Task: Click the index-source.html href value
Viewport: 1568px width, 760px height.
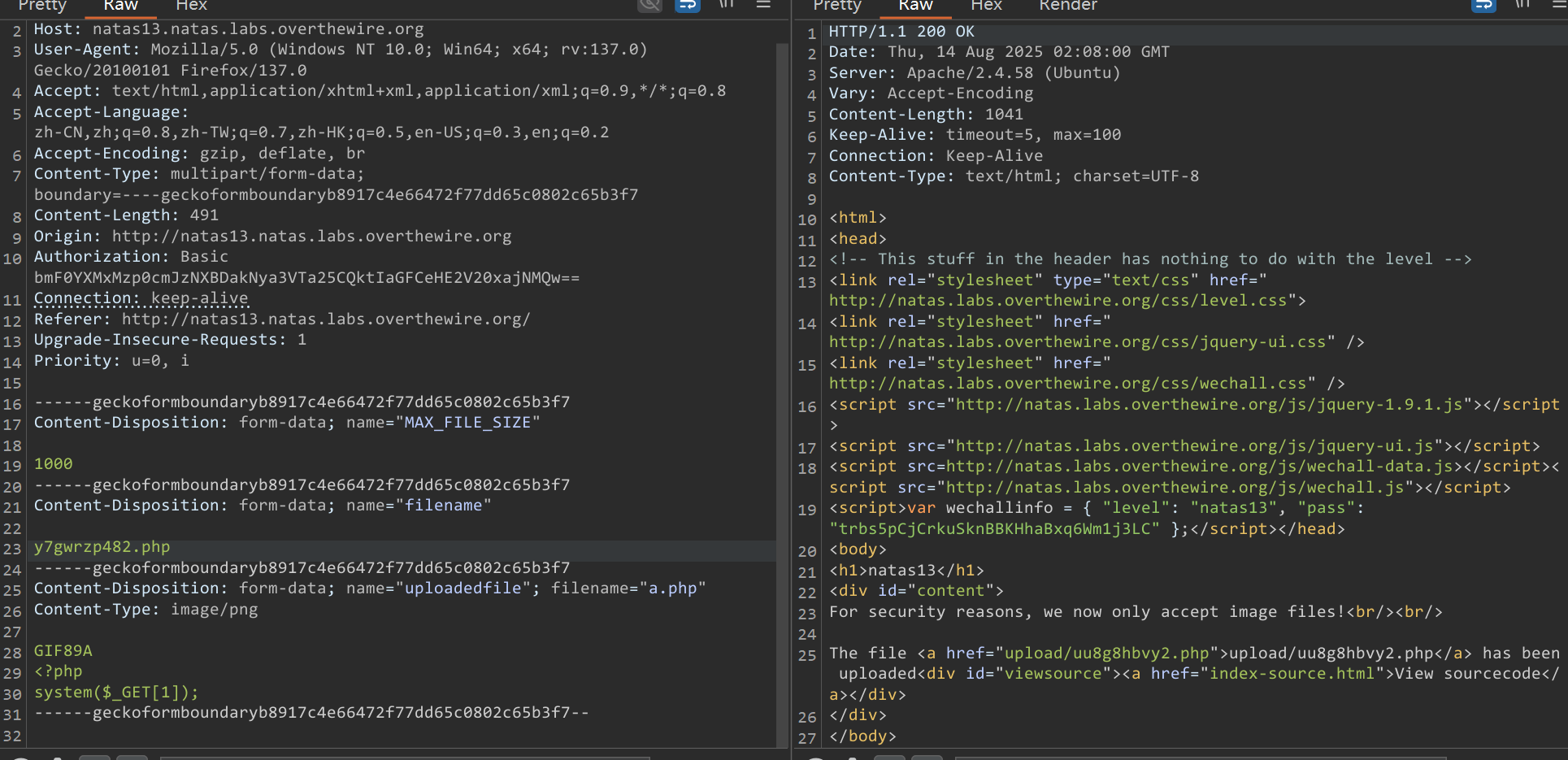Action: point(1292,674)
